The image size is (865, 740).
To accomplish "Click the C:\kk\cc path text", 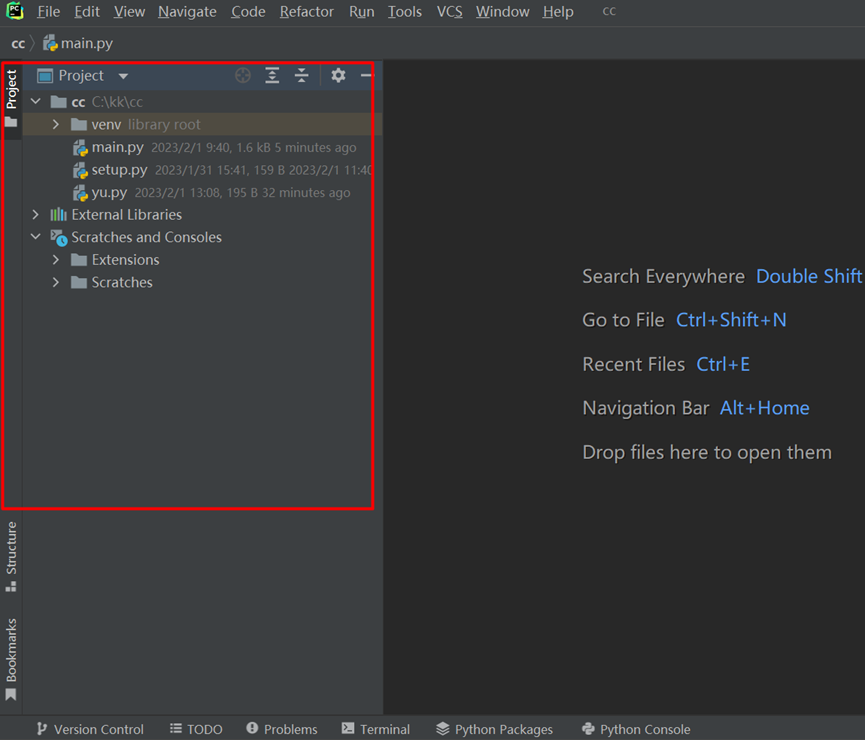I will 117,102.
